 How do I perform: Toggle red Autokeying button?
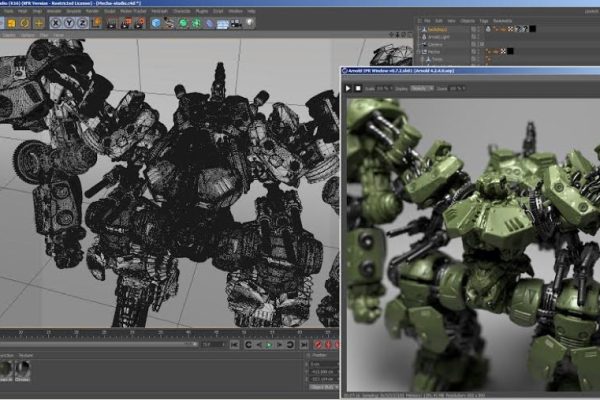pos(328,345)
